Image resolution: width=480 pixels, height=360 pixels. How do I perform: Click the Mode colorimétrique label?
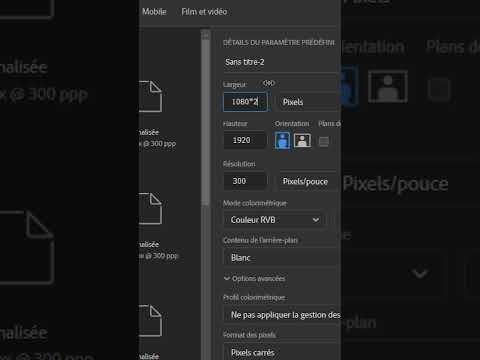255,203
